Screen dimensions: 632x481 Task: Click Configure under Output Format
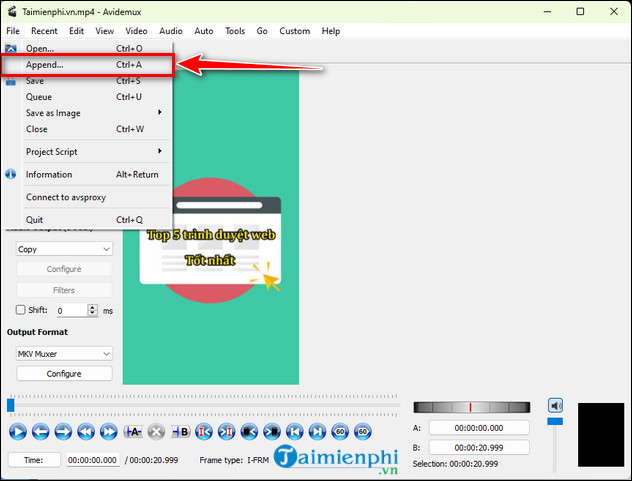tap(63, 374)
